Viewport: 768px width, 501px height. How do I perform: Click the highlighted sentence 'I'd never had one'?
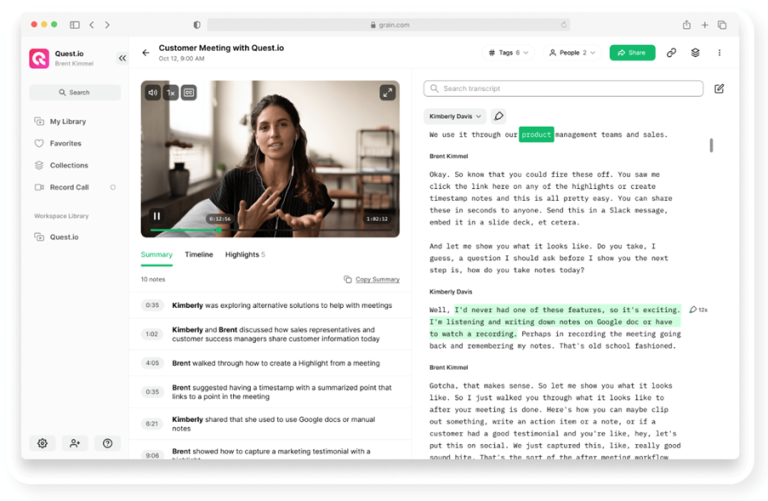555,322
